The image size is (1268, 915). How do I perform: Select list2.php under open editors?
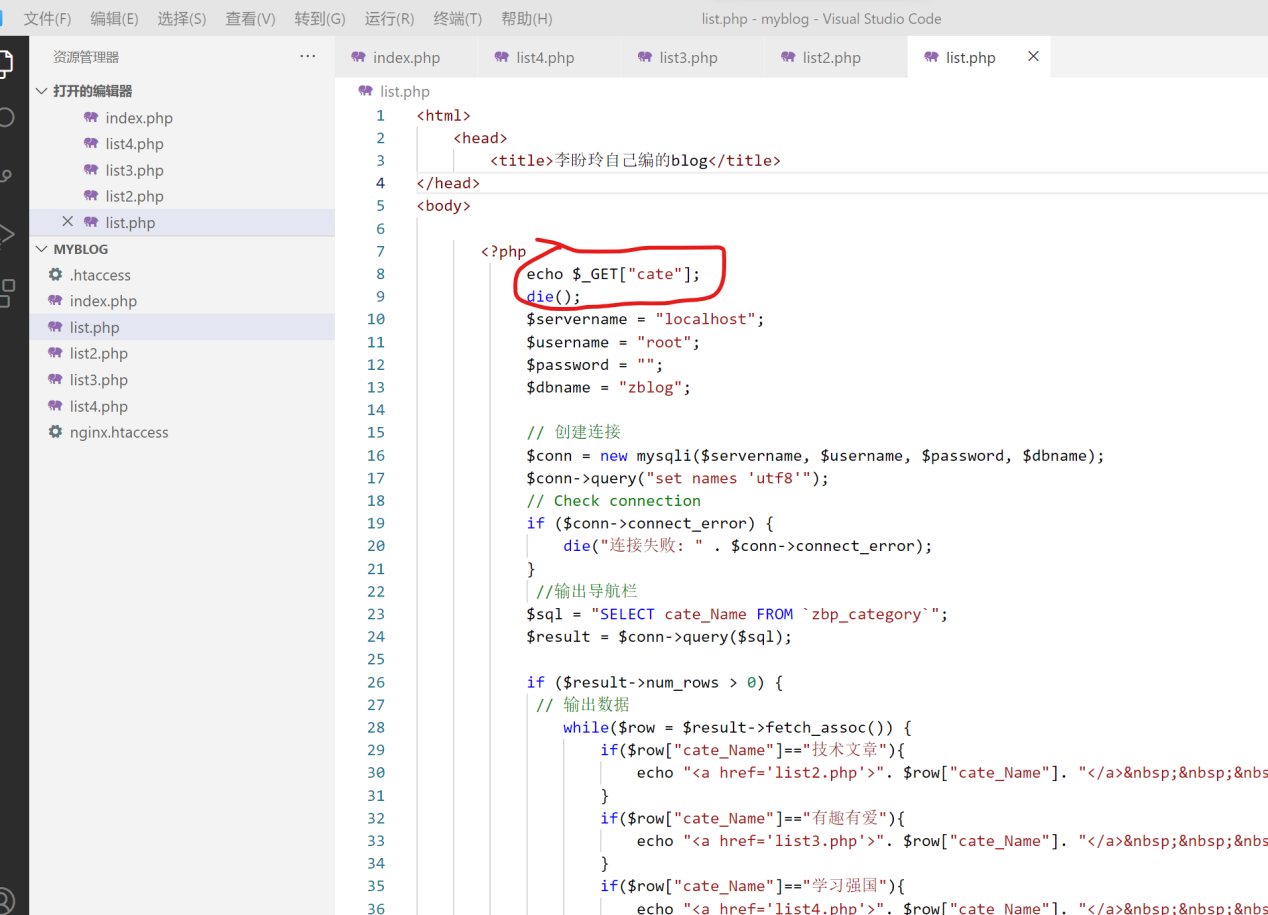point(134,196)
